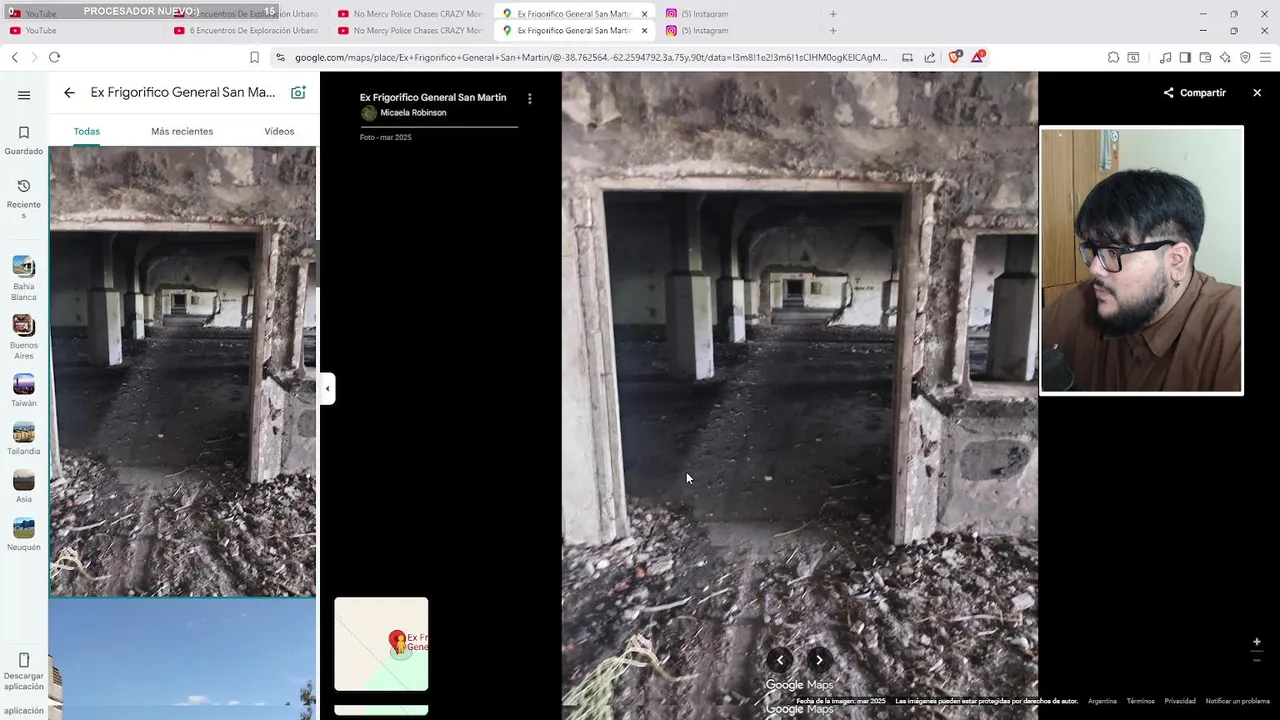The width and height of the screenshot is (1280, 720).
Task: Click the add photo camera icon
Action: pyautogui.click(x=298, y=92)
